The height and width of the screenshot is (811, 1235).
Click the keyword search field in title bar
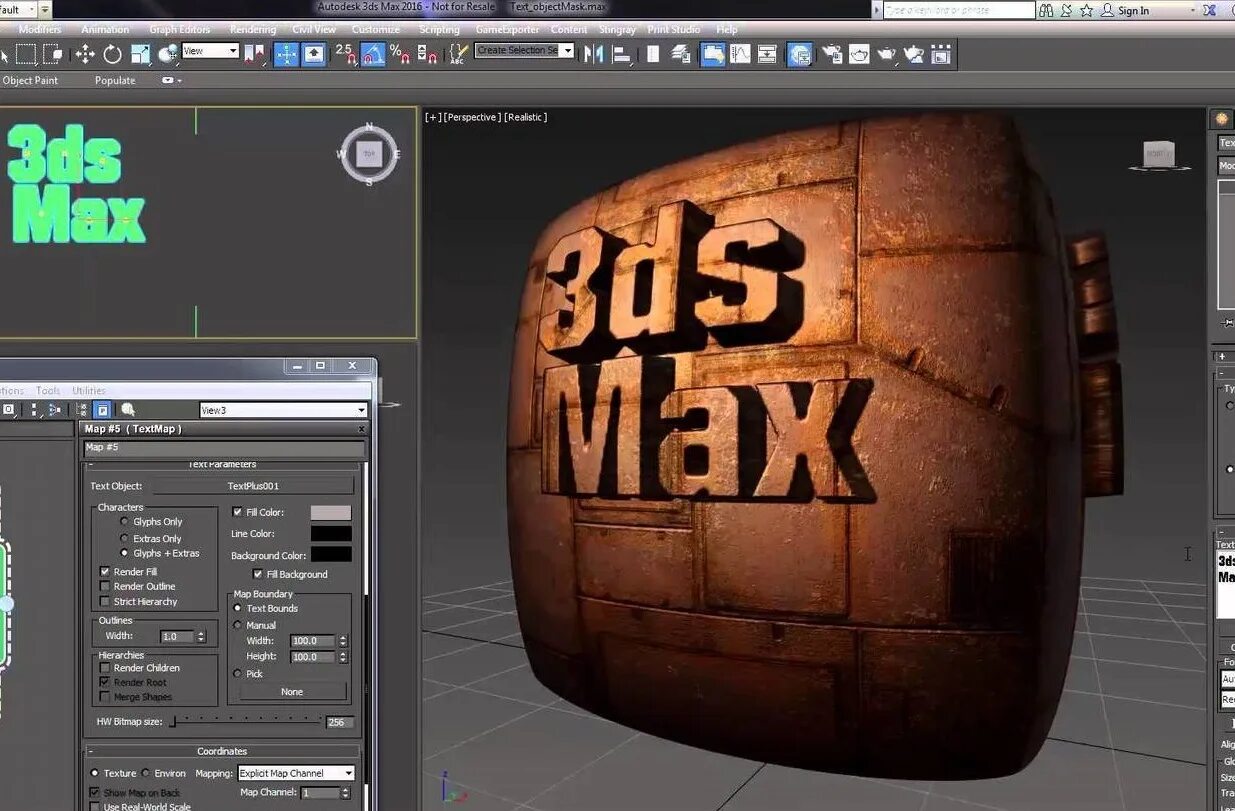click(x=958, y=10)
